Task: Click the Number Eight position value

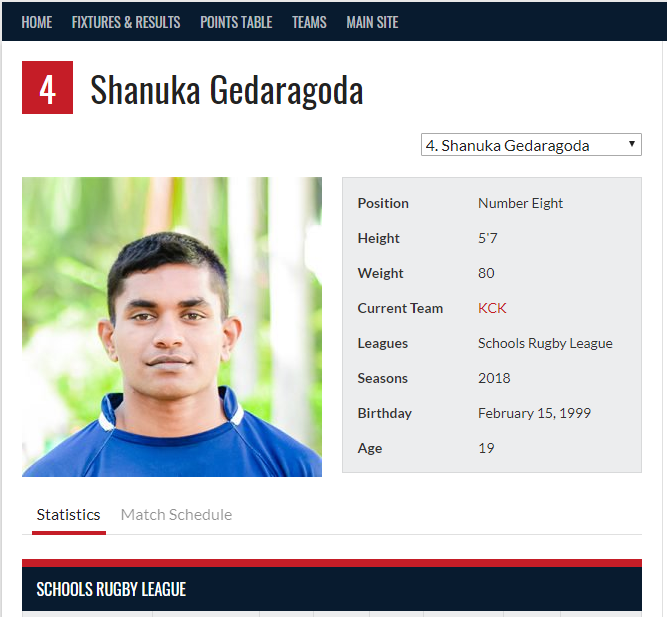Action: click(x=520, y=203)
